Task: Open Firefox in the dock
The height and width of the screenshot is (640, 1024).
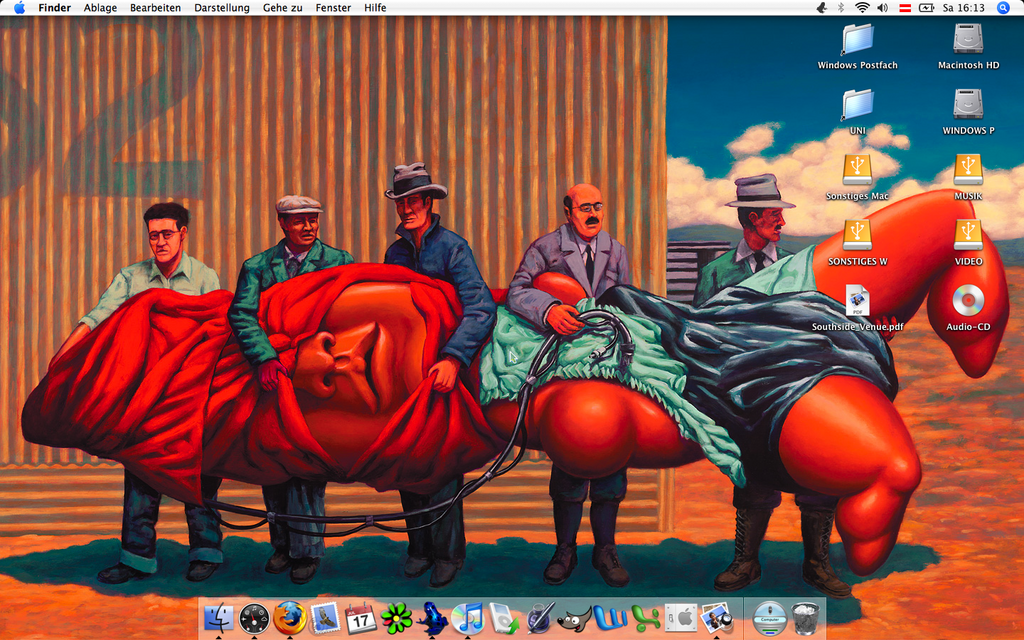Action: tap(290, 618)
